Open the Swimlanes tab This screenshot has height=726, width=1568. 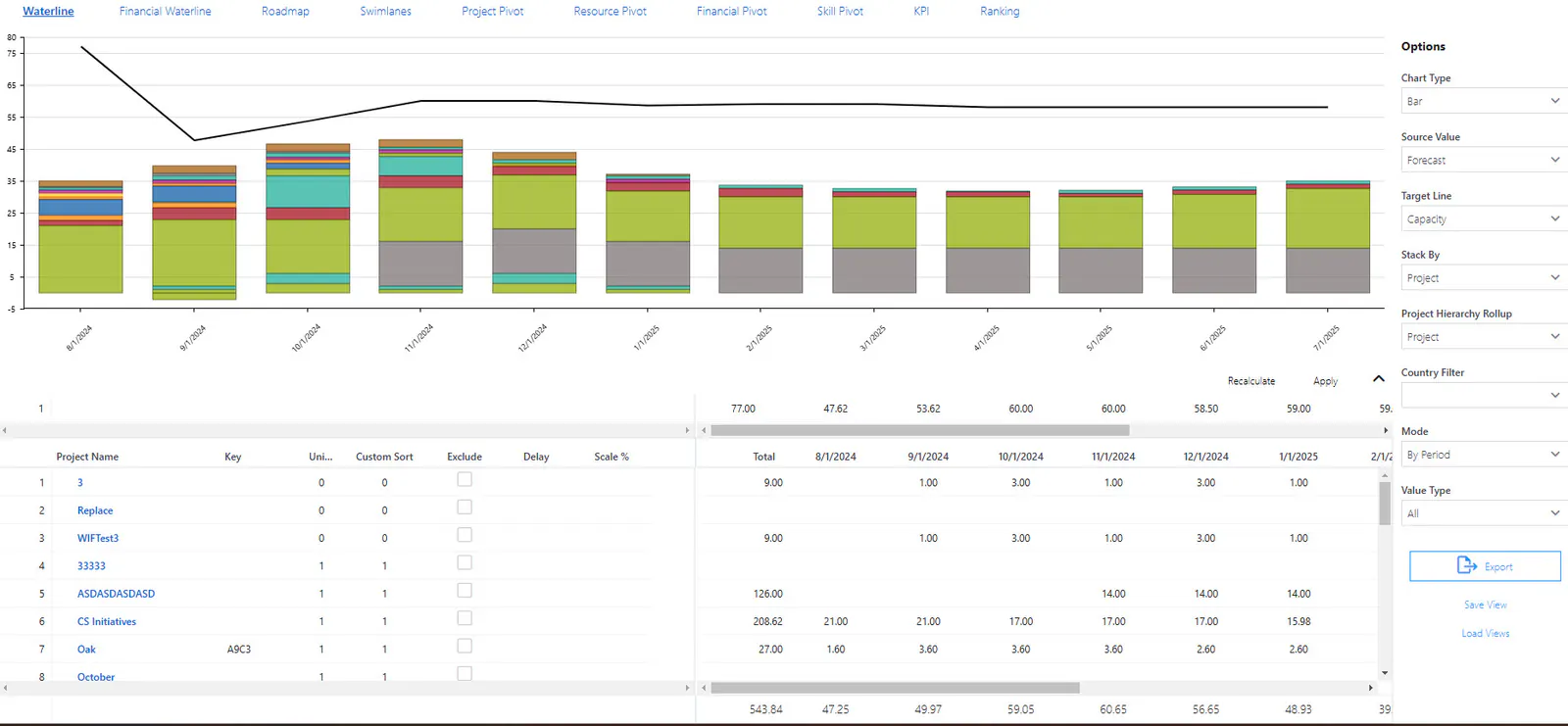(385, 11)
